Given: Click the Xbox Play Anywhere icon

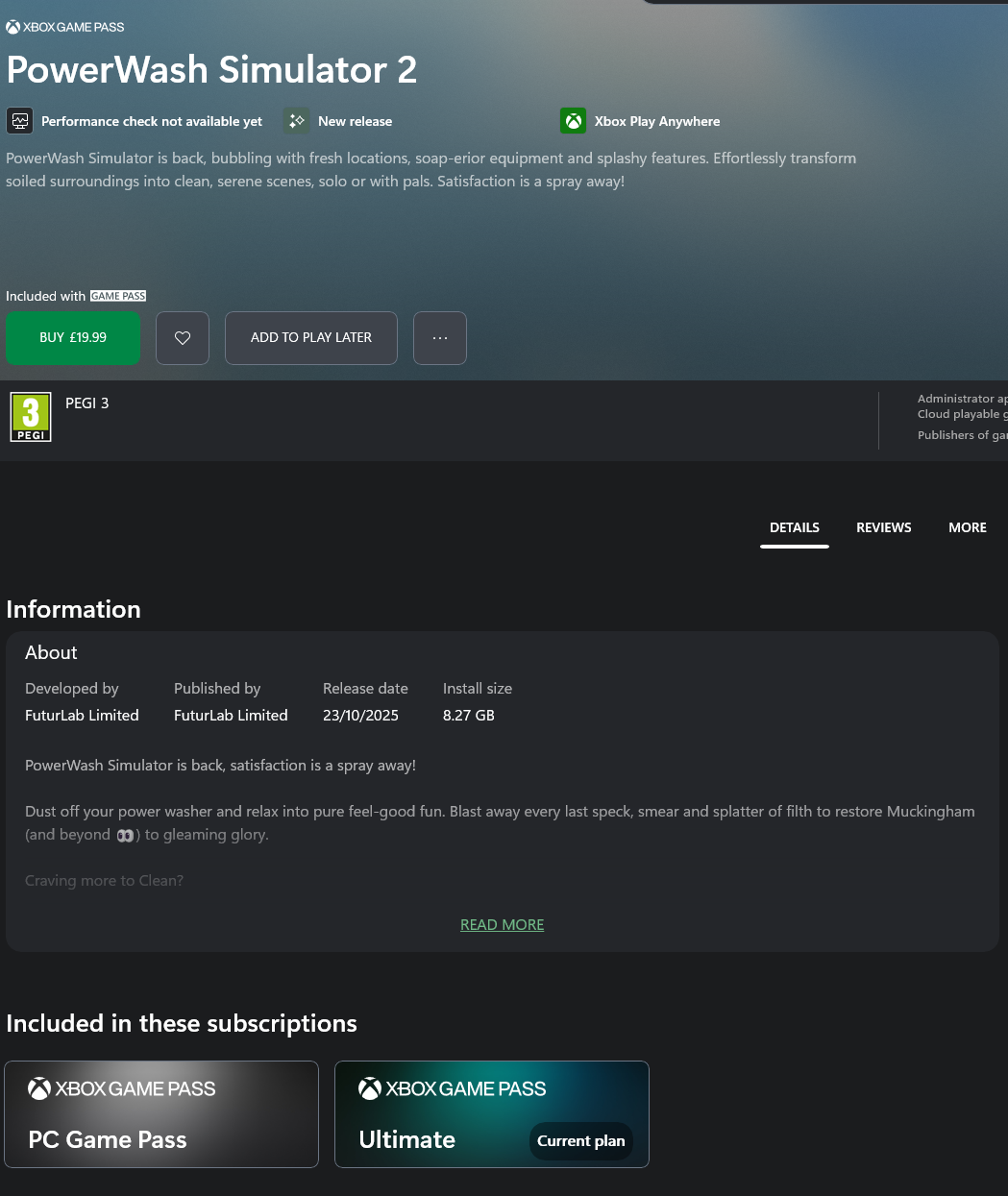Looking at the screenshot, I should pyautogui.click(x=573, y=121).
